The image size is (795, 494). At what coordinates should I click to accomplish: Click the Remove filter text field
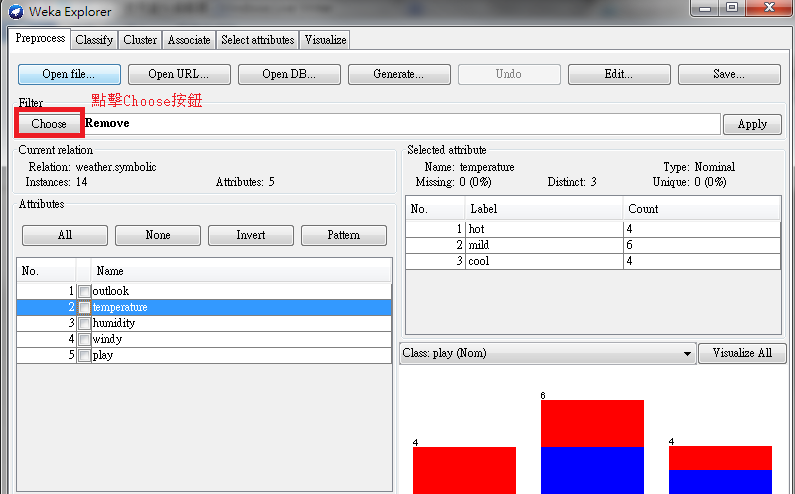pyautogui.click(x=402, y=124)
